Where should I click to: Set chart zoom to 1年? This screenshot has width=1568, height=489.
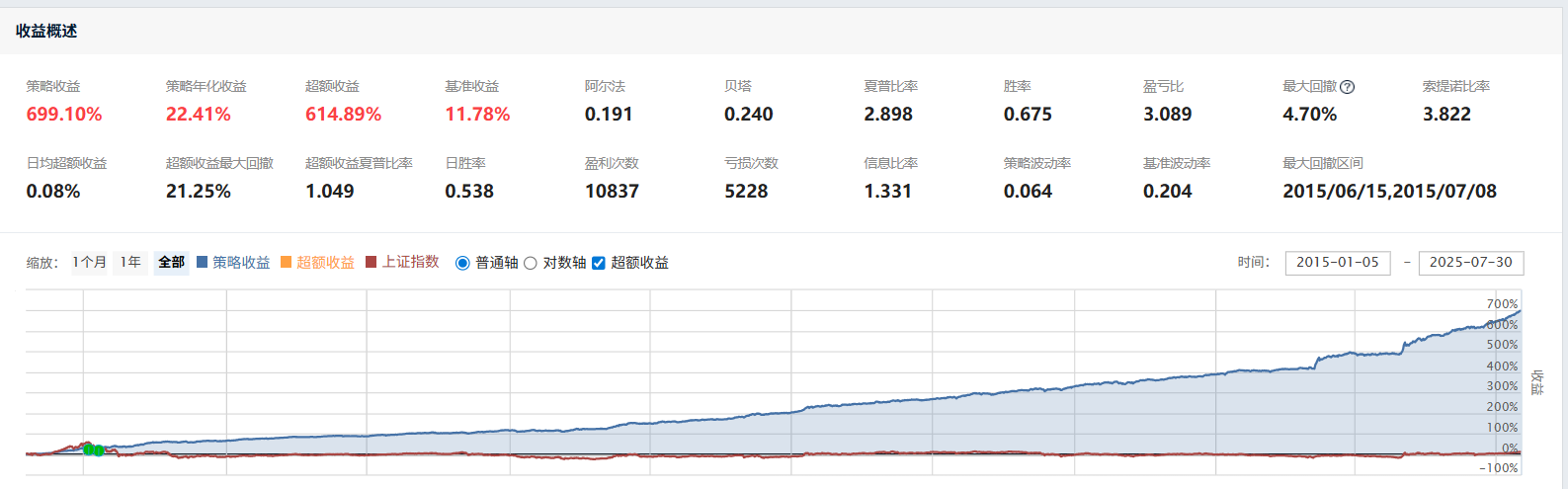point(130,263)
